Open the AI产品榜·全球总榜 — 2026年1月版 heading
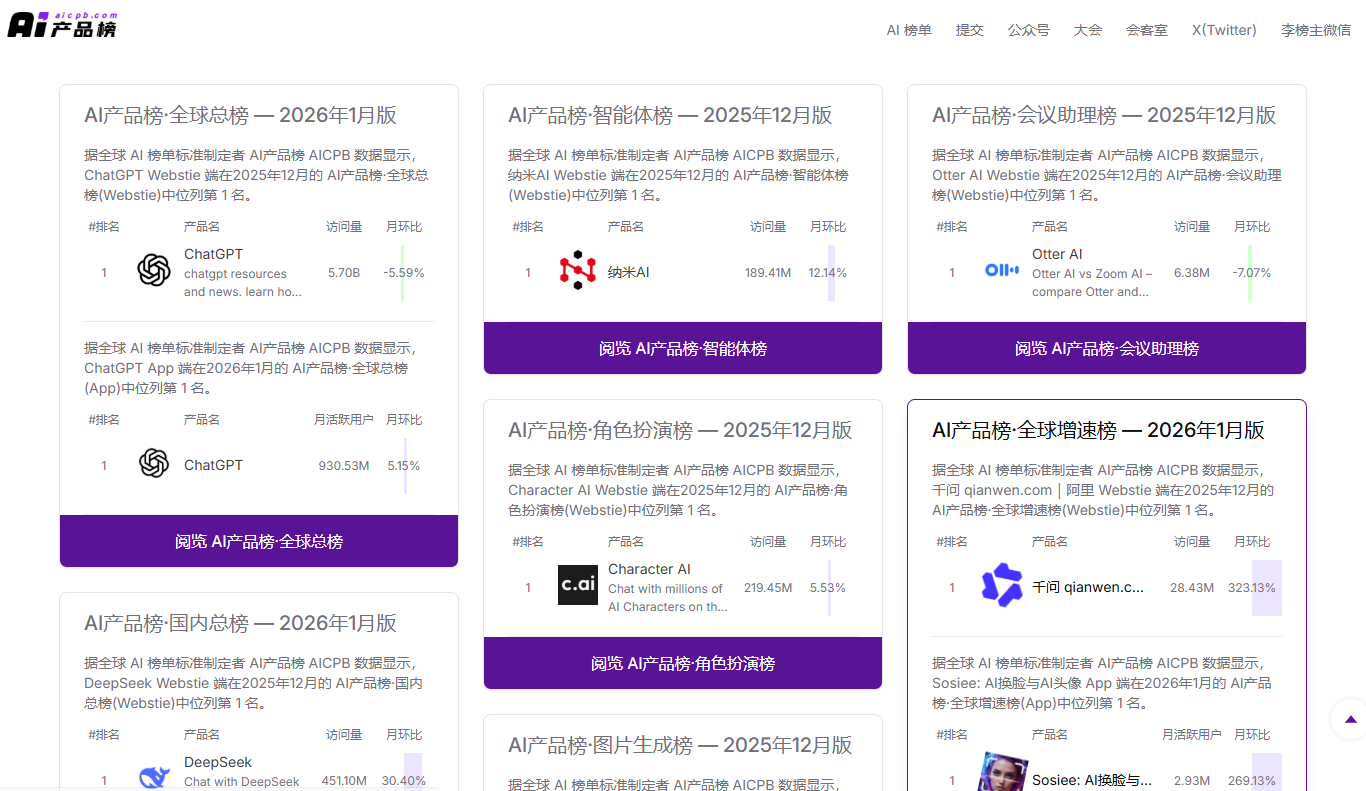The image size is (1366, 791). (x=240, y=115)
